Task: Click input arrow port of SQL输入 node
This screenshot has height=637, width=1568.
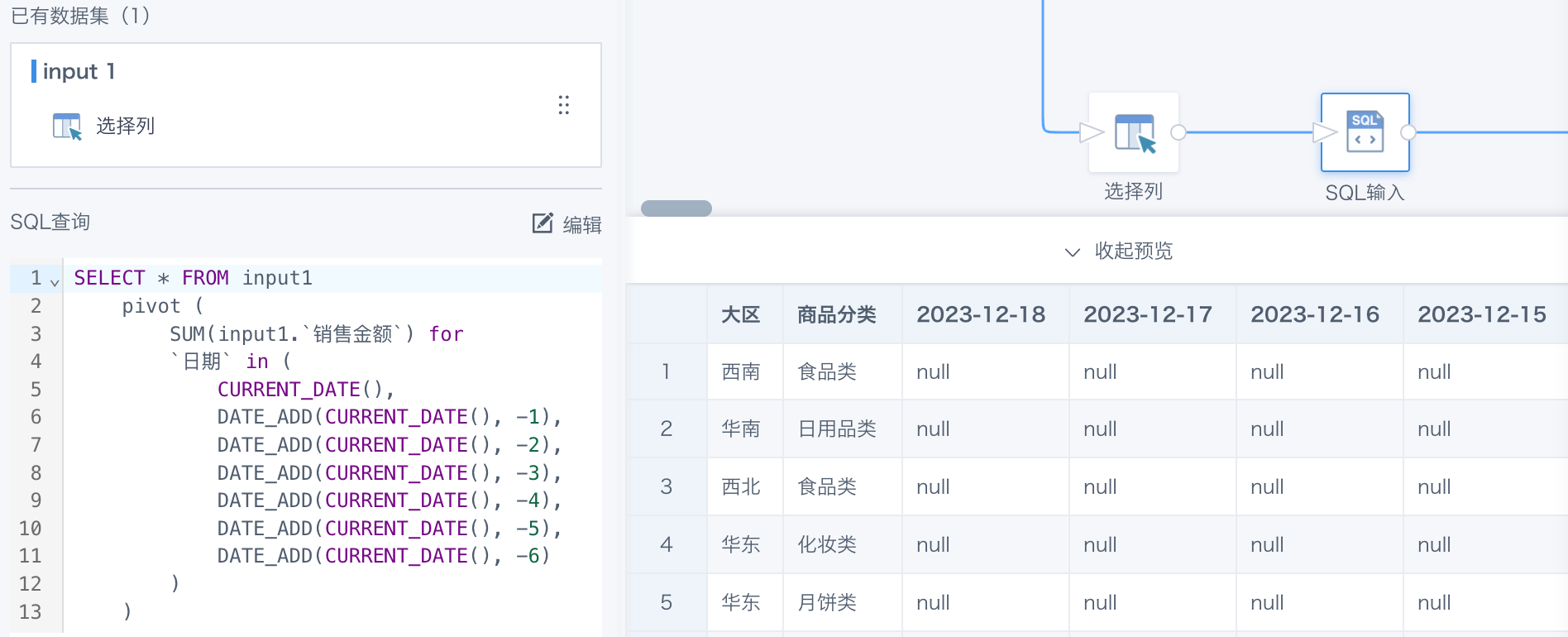Action: (1325, 132)
